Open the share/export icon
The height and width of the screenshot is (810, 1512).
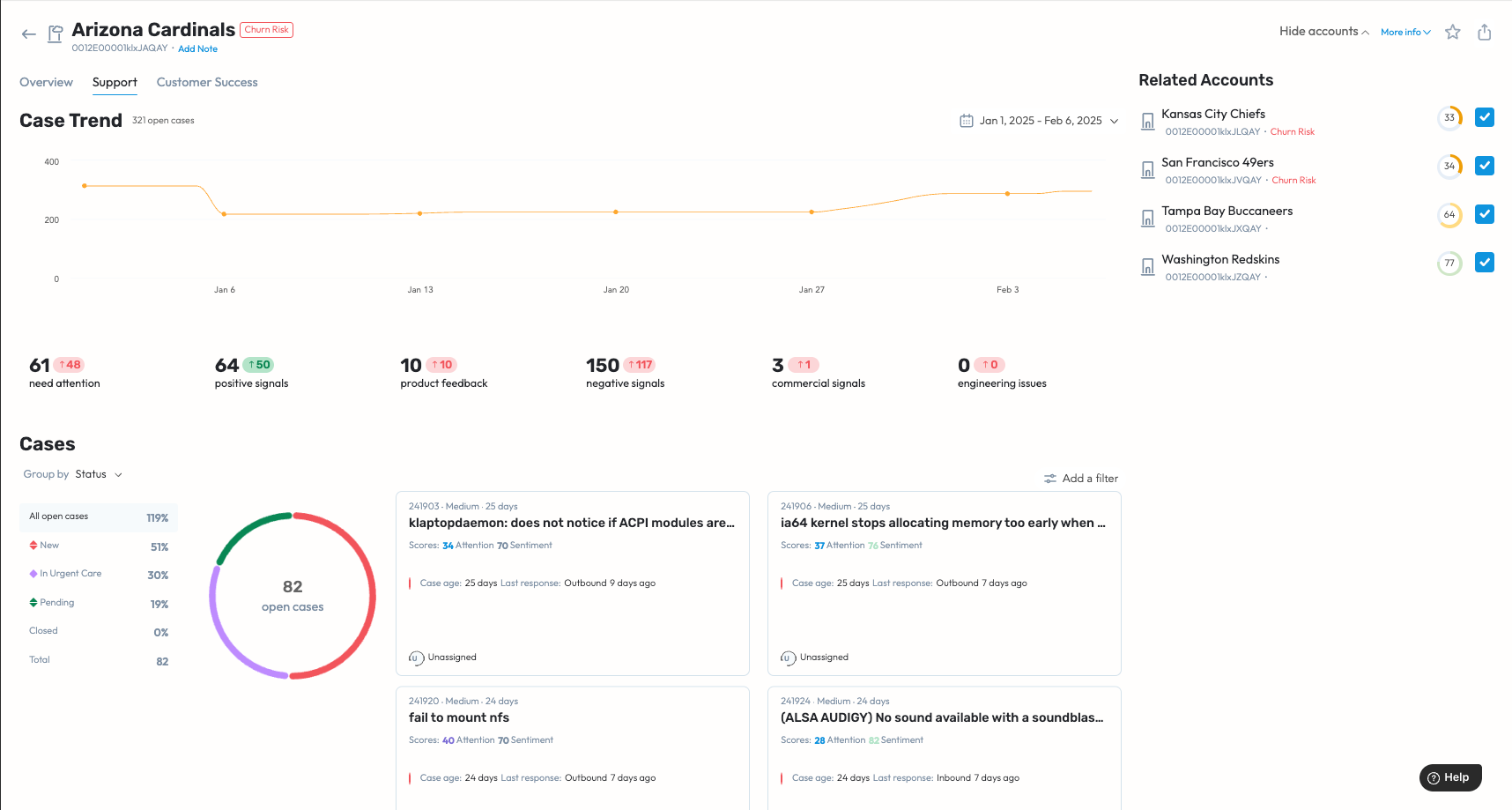pyautogui.click(x=1485, y=32)
